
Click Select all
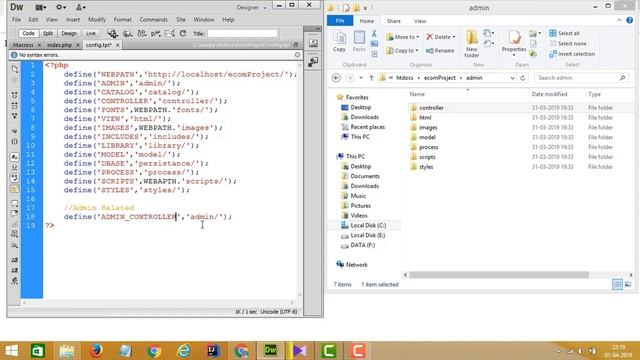pyautogui.click(x=564, y=33)
